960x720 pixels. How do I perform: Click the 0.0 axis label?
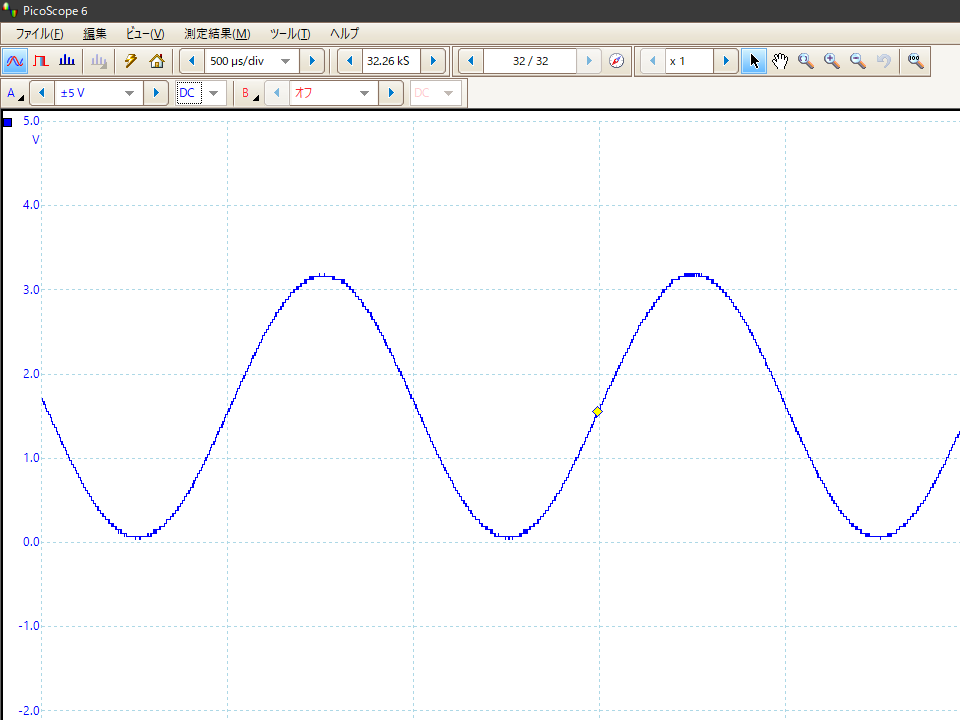coord(31,542)
